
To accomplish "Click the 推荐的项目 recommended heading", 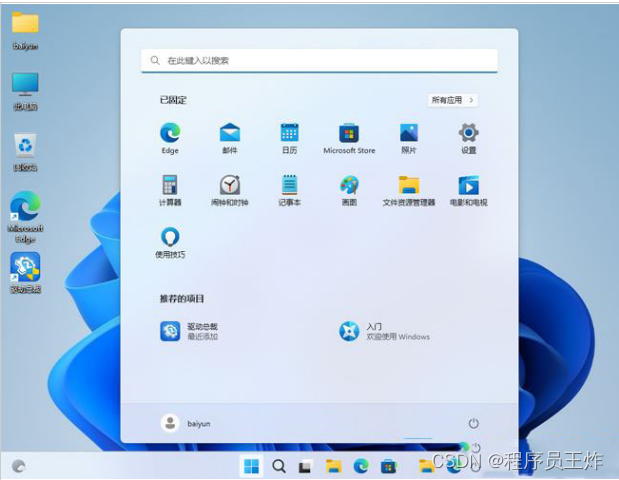I will point(182,299).
